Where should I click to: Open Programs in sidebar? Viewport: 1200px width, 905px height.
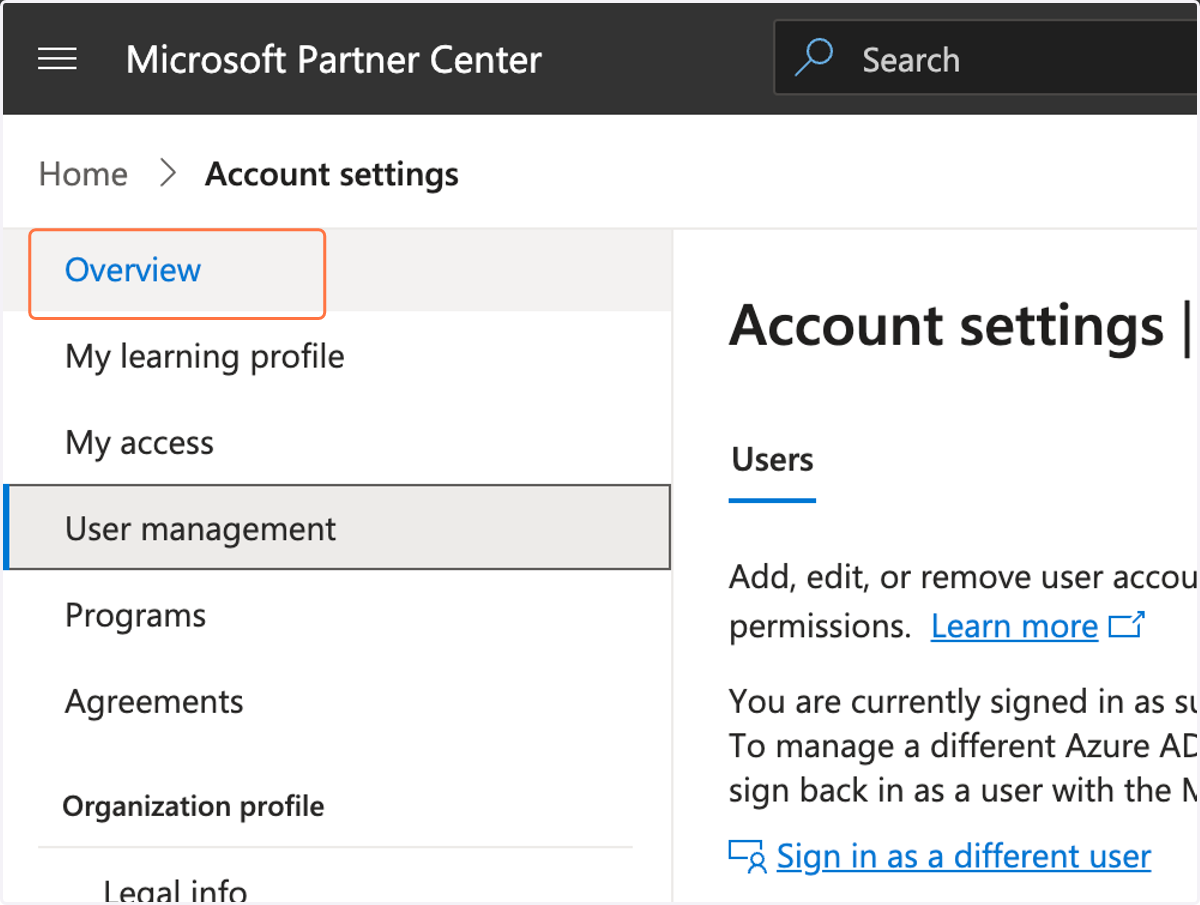point(135,616)
